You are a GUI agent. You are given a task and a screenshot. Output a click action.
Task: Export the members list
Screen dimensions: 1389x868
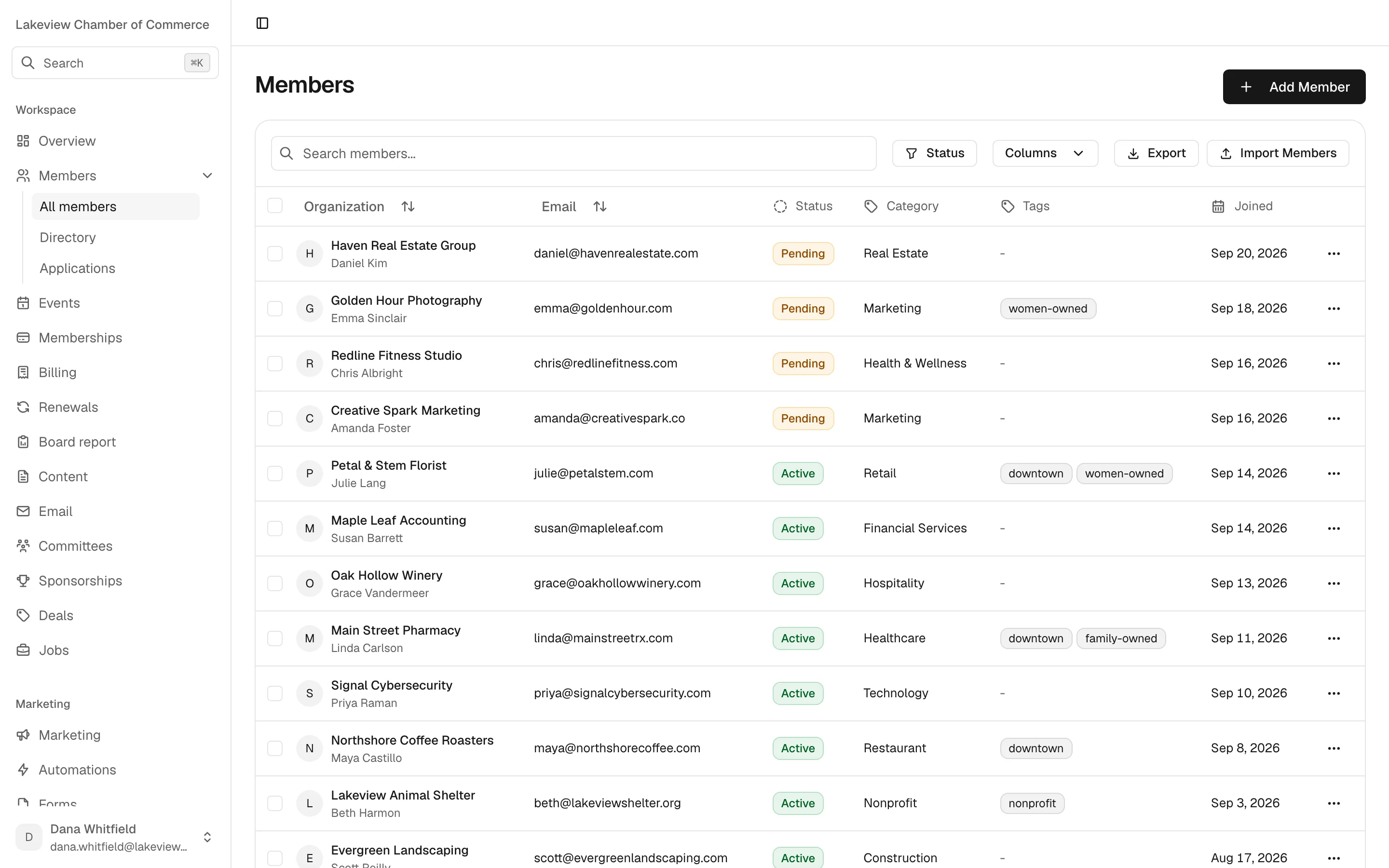click(x=1156, y=153)
